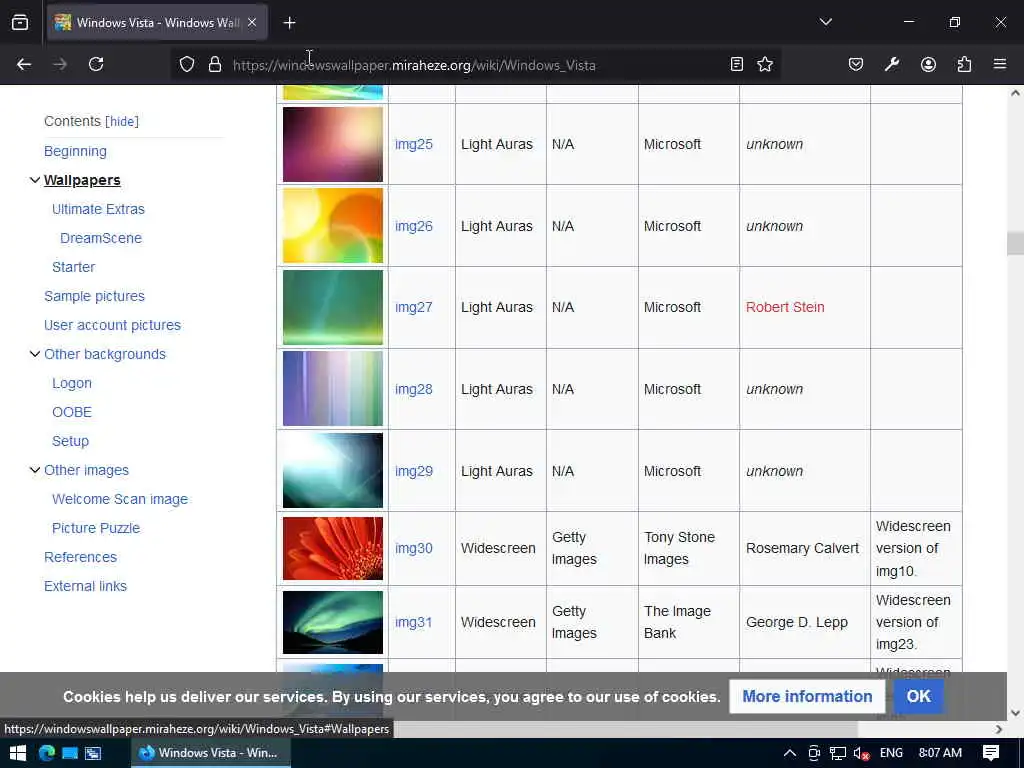The width and height of the screenshot is (1024, 768).
Task: Hide the contents sidebar
Action: click(122, 121)
